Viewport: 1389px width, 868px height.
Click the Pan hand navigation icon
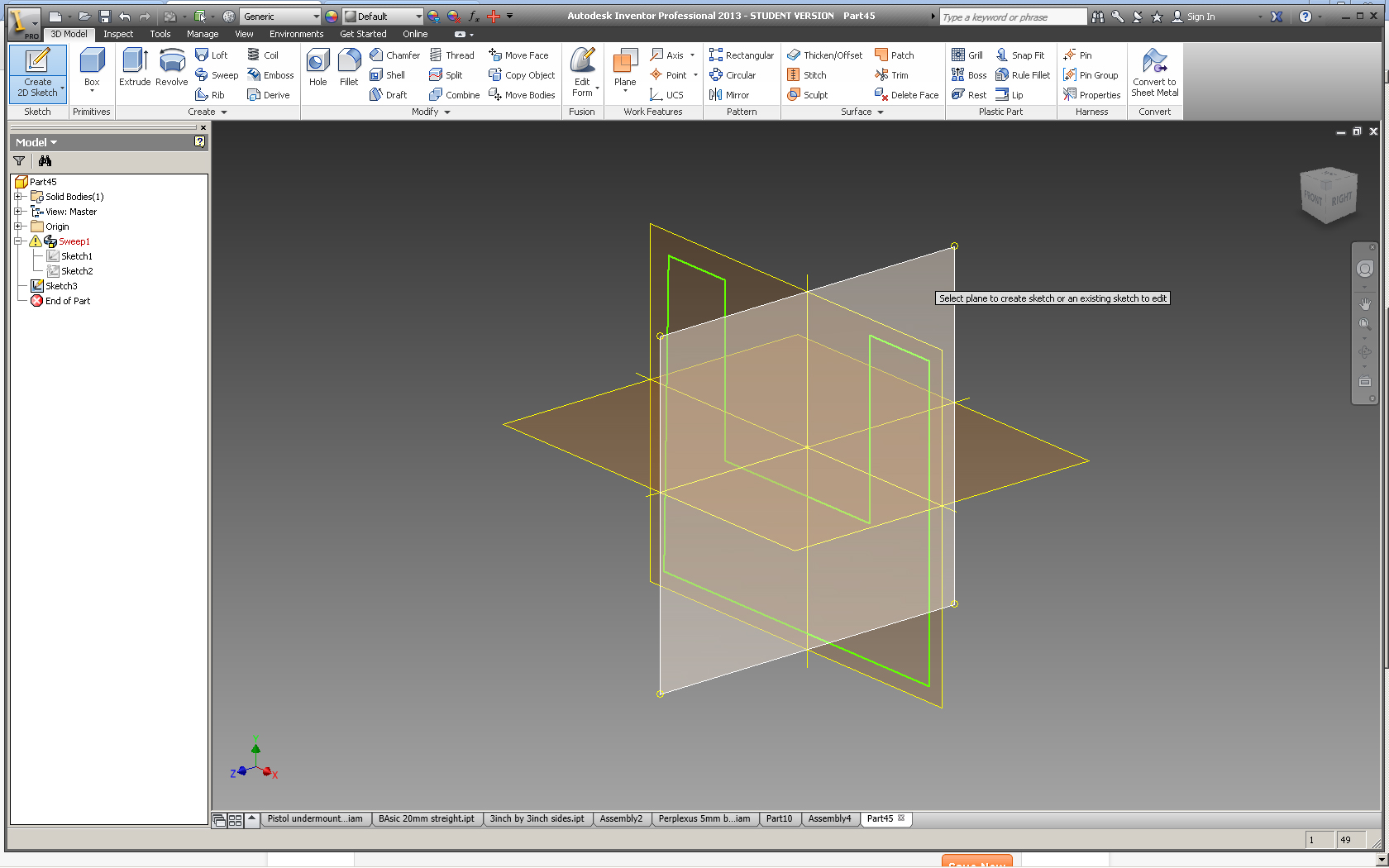click(1364, 303)
